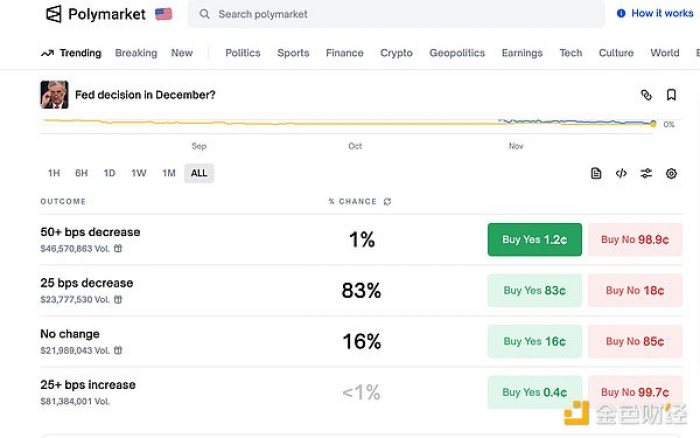Viewport: 700px width, 438px height.
Task: Switch chart range to 1W
Action: (x=139, y=173)
